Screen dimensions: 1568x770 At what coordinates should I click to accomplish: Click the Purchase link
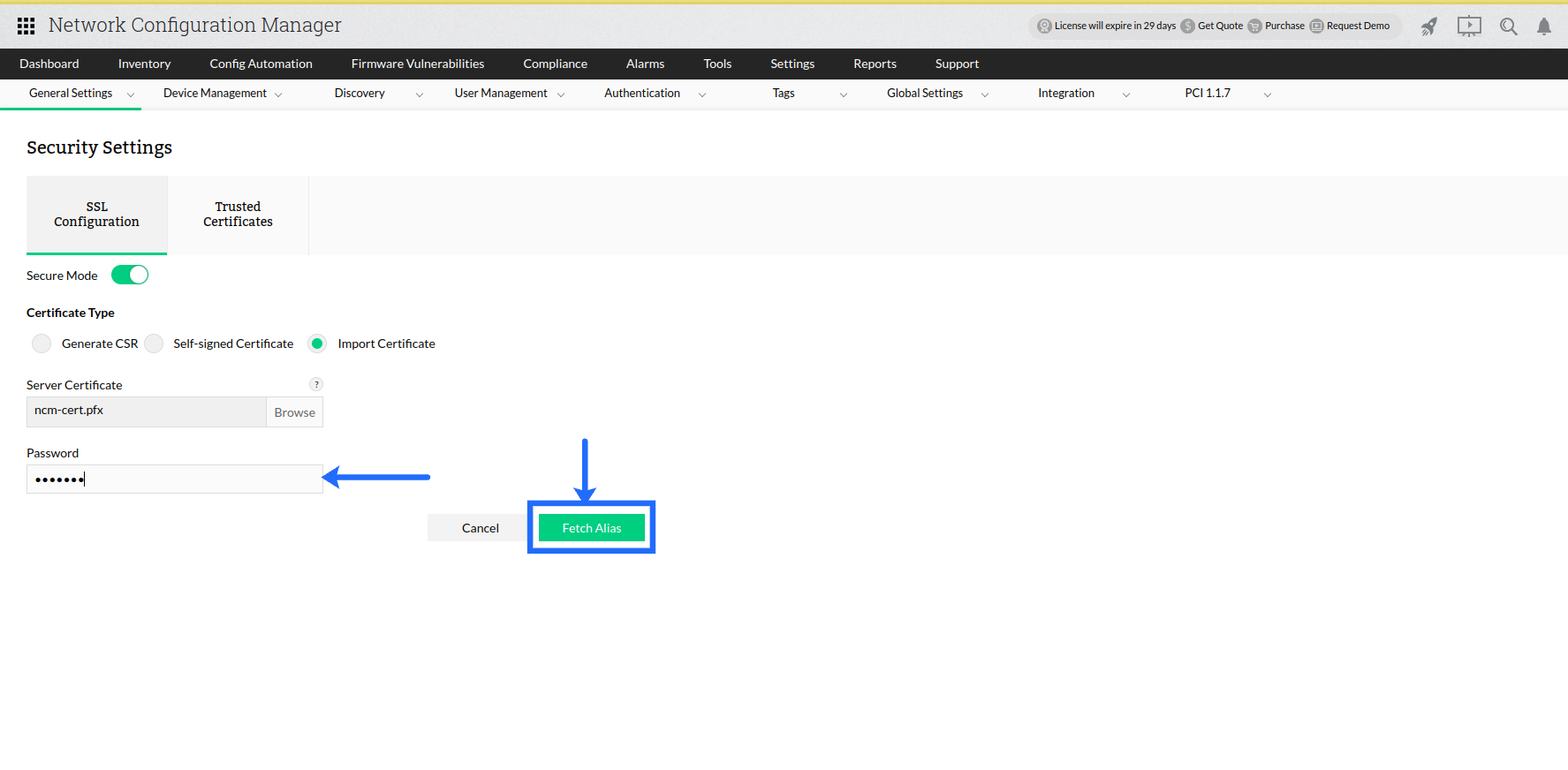click(1284, 26)
